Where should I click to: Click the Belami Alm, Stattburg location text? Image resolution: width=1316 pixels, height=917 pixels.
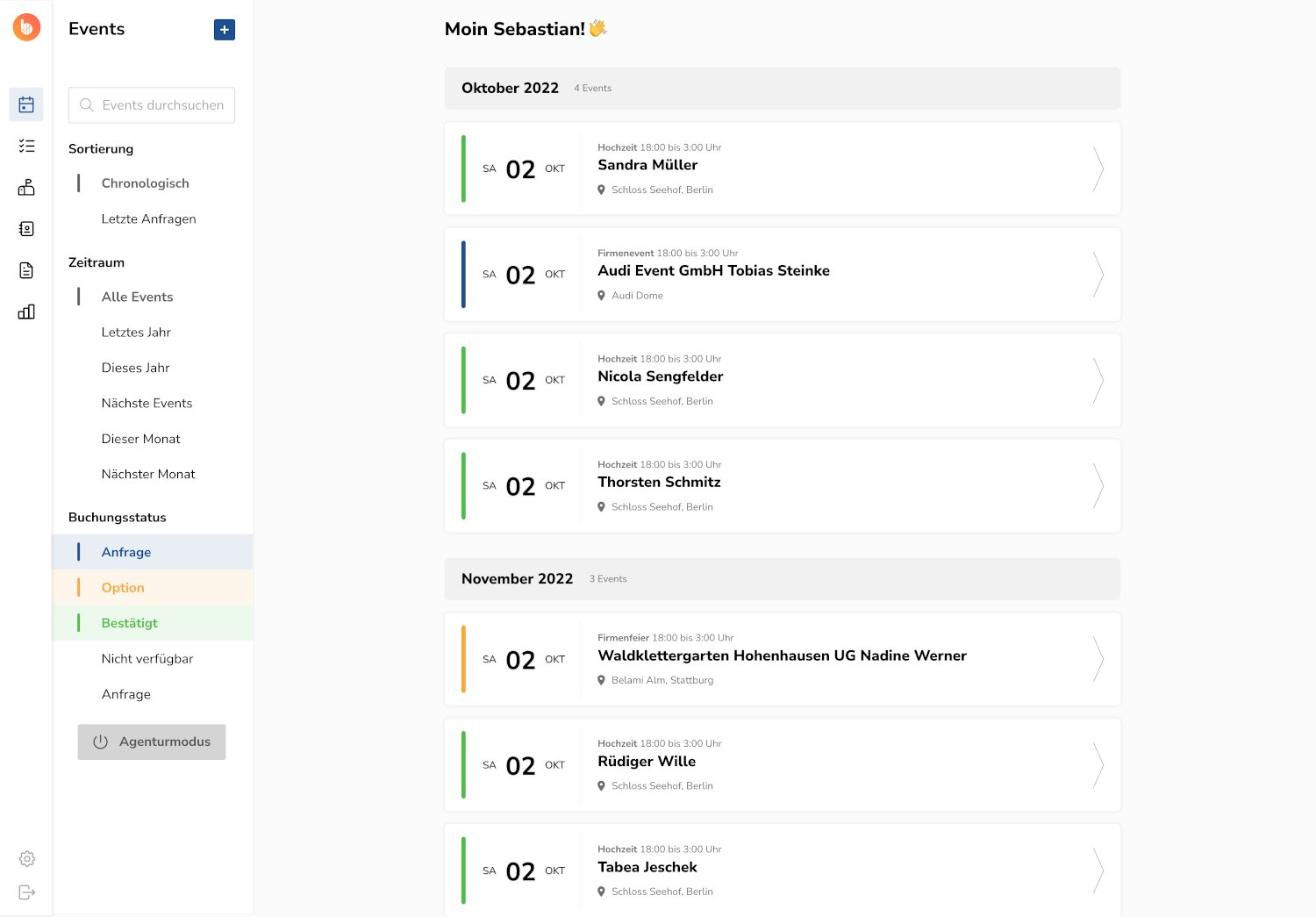pos(662,680)
